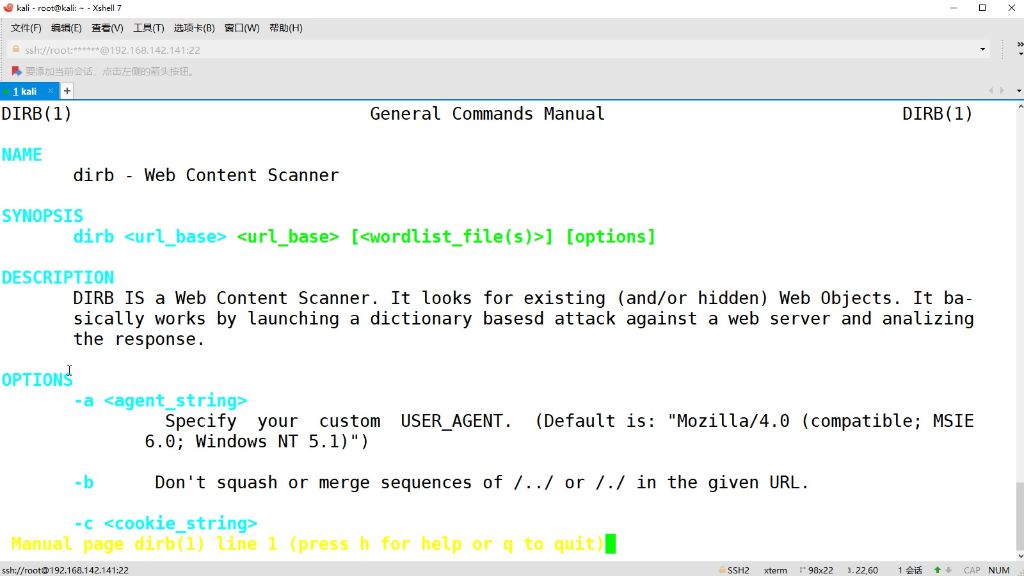The width and height of the screenshot is (1024, 576).
Task: Click the 22,60 cursor position indicator
Action: point(863,570)
